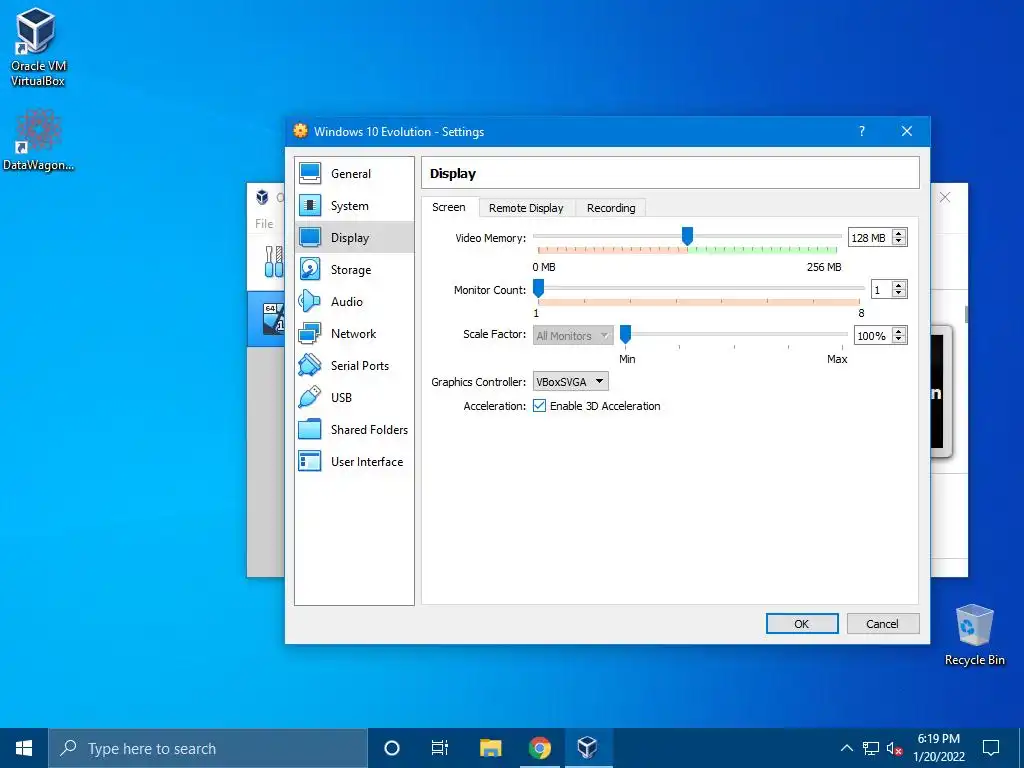The width and height of the screenshot is (1024, 768).
Task: Click Cancel to discard settings
Action: pyautogui.click(x=882, y=624)
